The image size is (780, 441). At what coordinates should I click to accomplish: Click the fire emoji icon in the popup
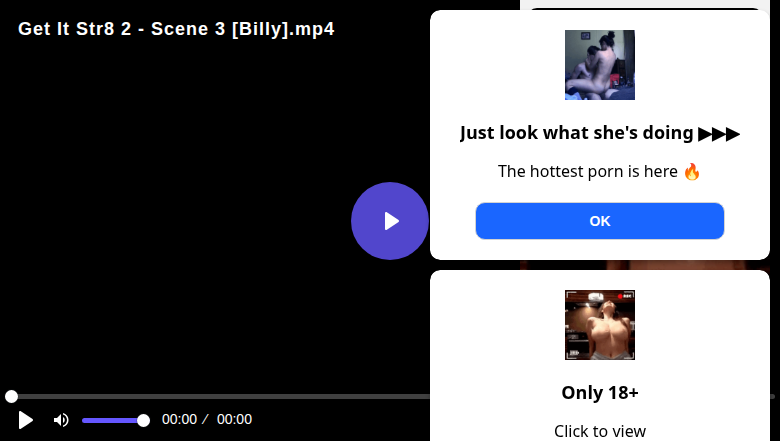point(692,172)
